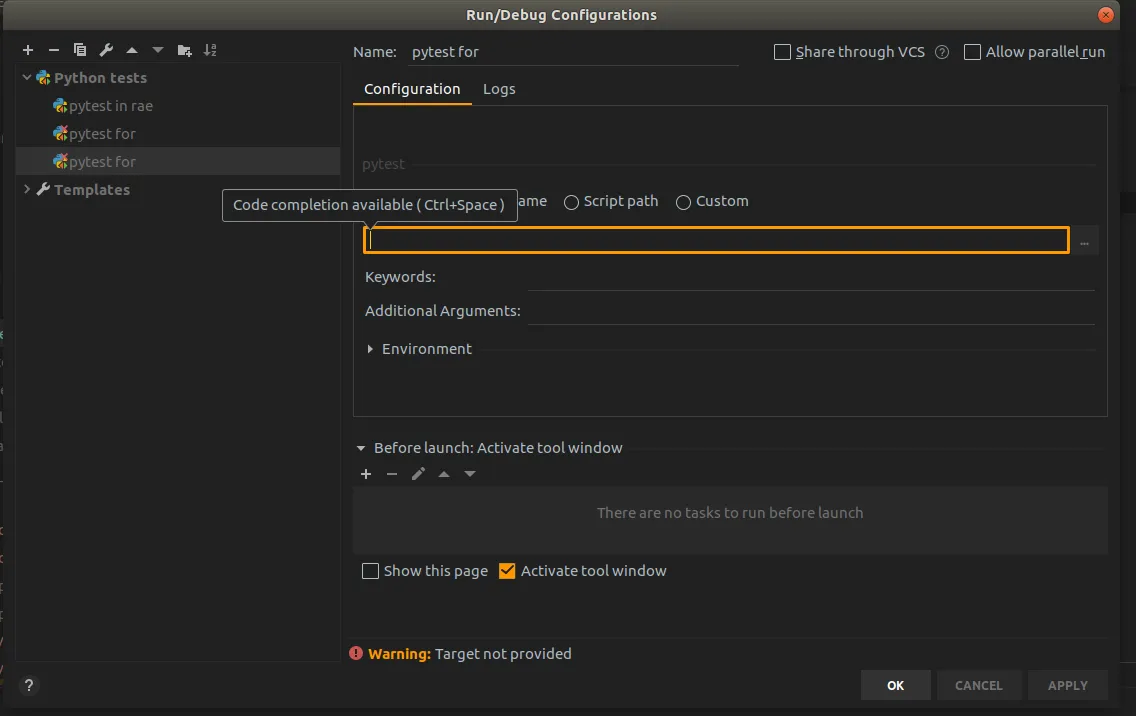
Task: Select the Script path radio button
Action: pos(572,202)
